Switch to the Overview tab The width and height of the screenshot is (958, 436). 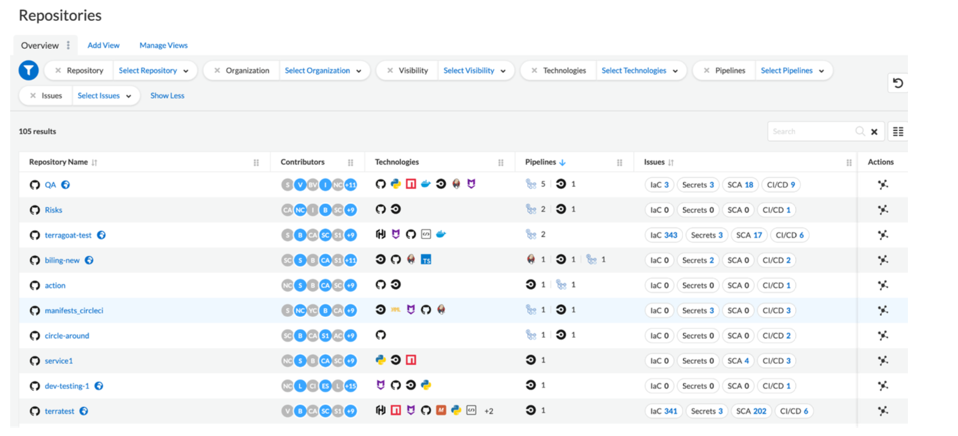(40, 46)
